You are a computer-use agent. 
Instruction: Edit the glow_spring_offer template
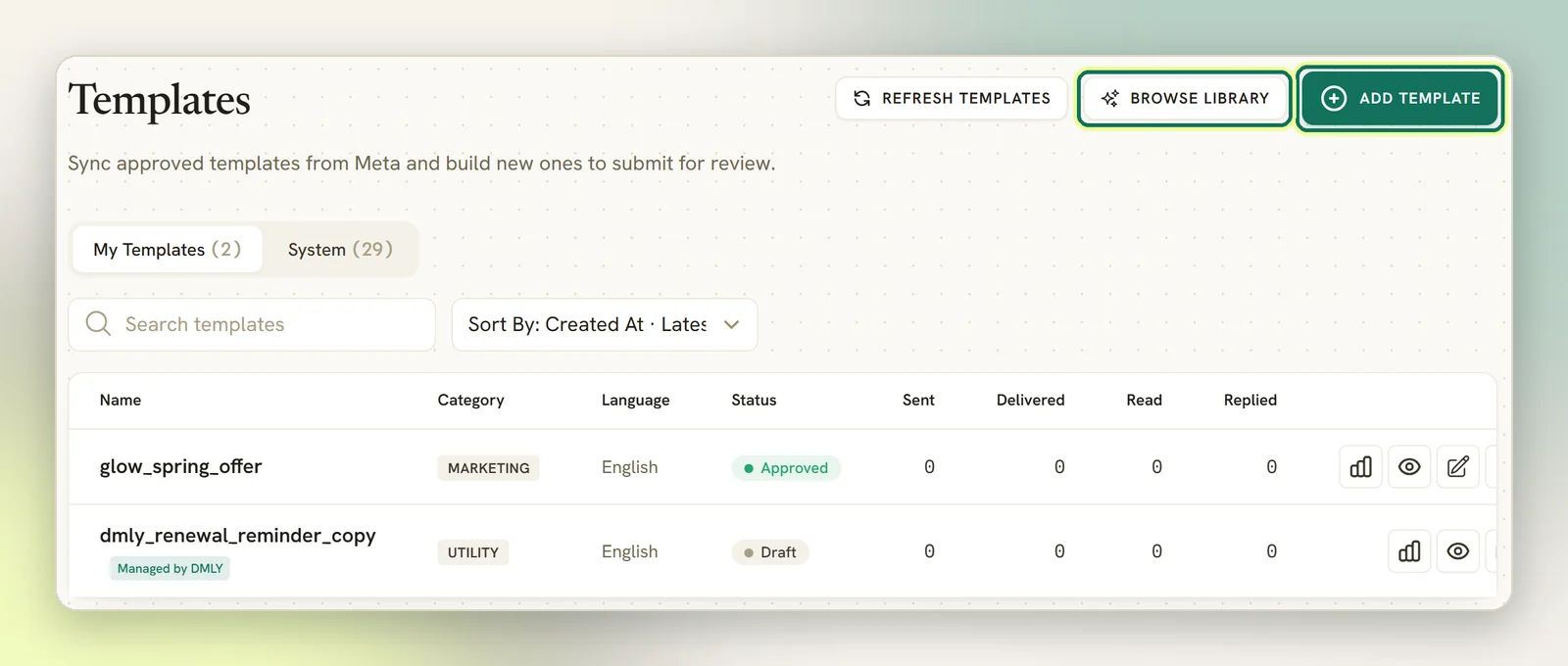(x=1458, y=467)
